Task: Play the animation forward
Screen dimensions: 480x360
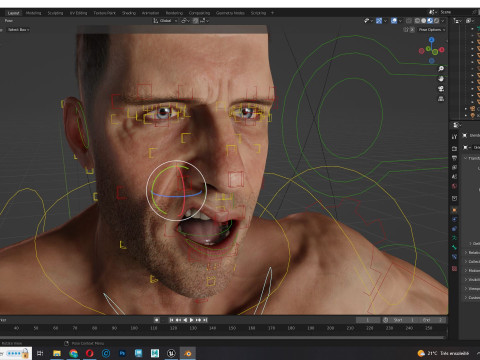Action: click(192, 320)
